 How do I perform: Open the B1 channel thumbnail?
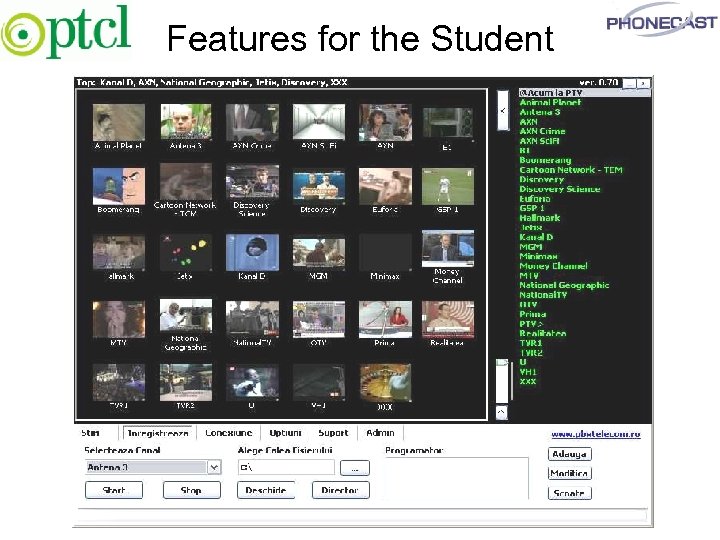(448, 123)
